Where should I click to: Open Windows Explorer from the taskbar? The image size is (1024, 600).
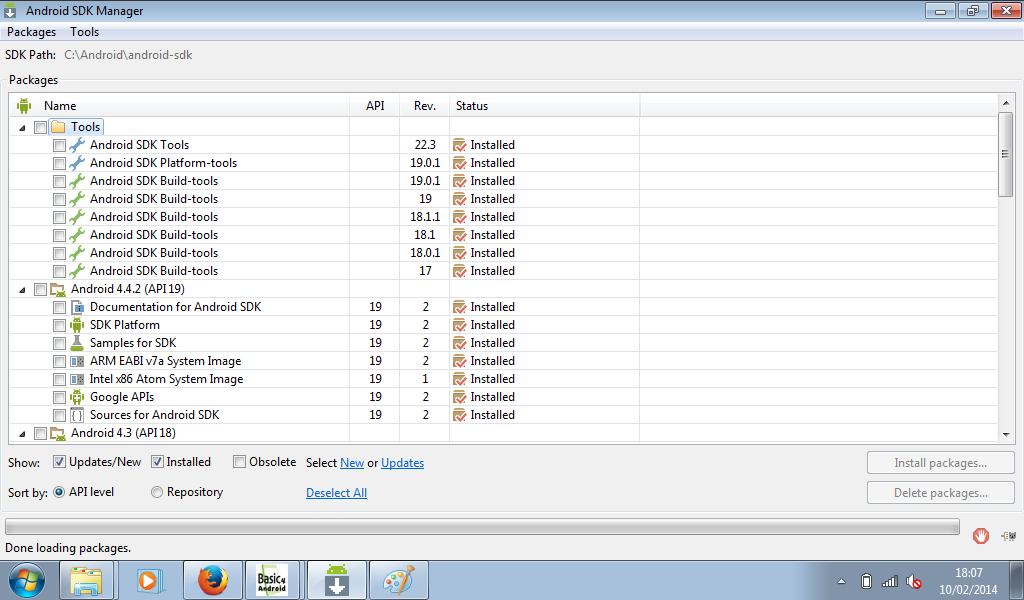click(x=86, y=580)
